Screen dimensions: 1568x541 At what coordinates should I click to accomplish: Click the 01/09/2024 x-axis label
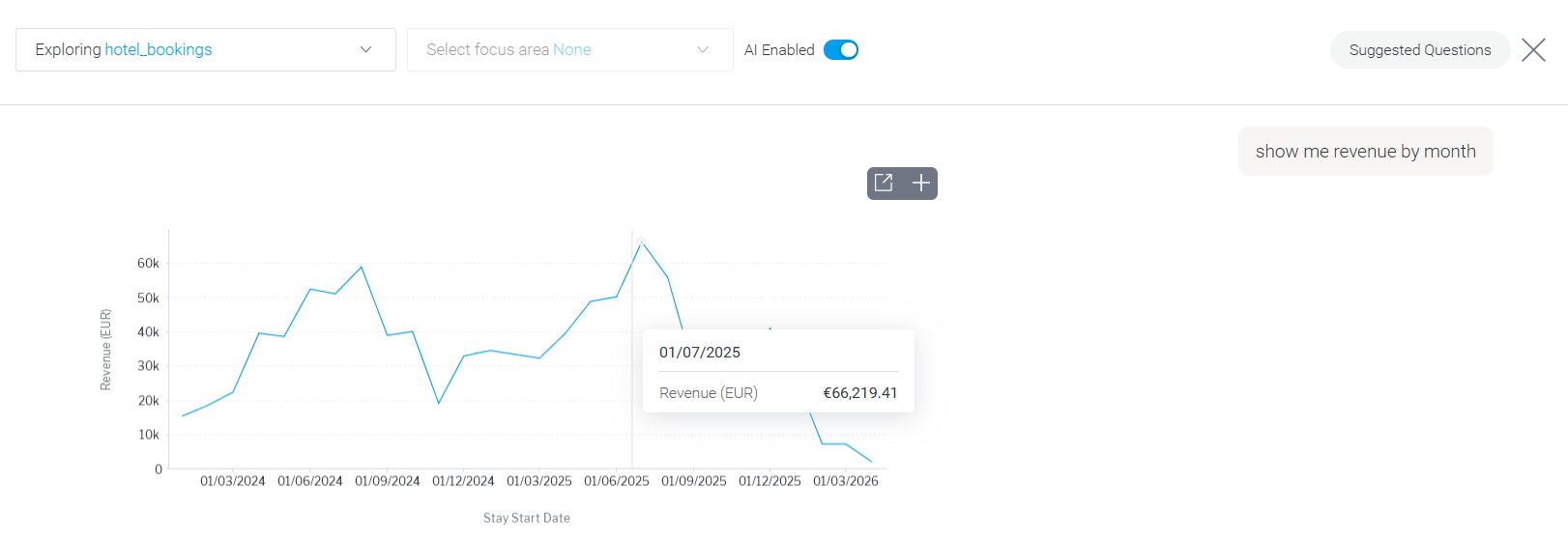coord(388,481)
